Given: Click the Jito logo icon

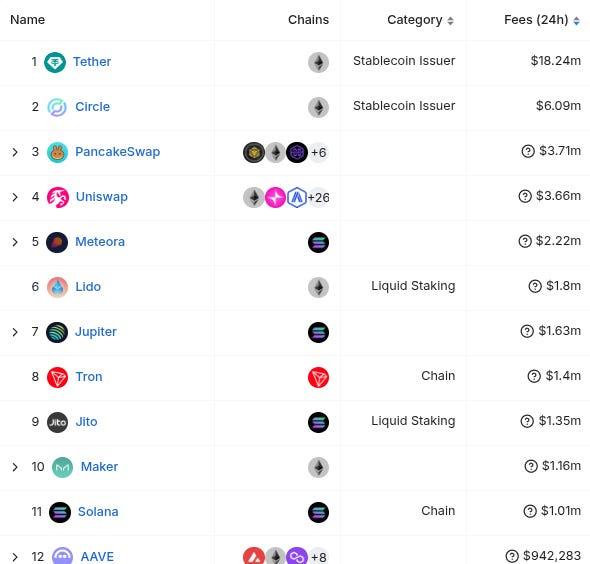Looking at the screenshot, I should coord(57,422).
